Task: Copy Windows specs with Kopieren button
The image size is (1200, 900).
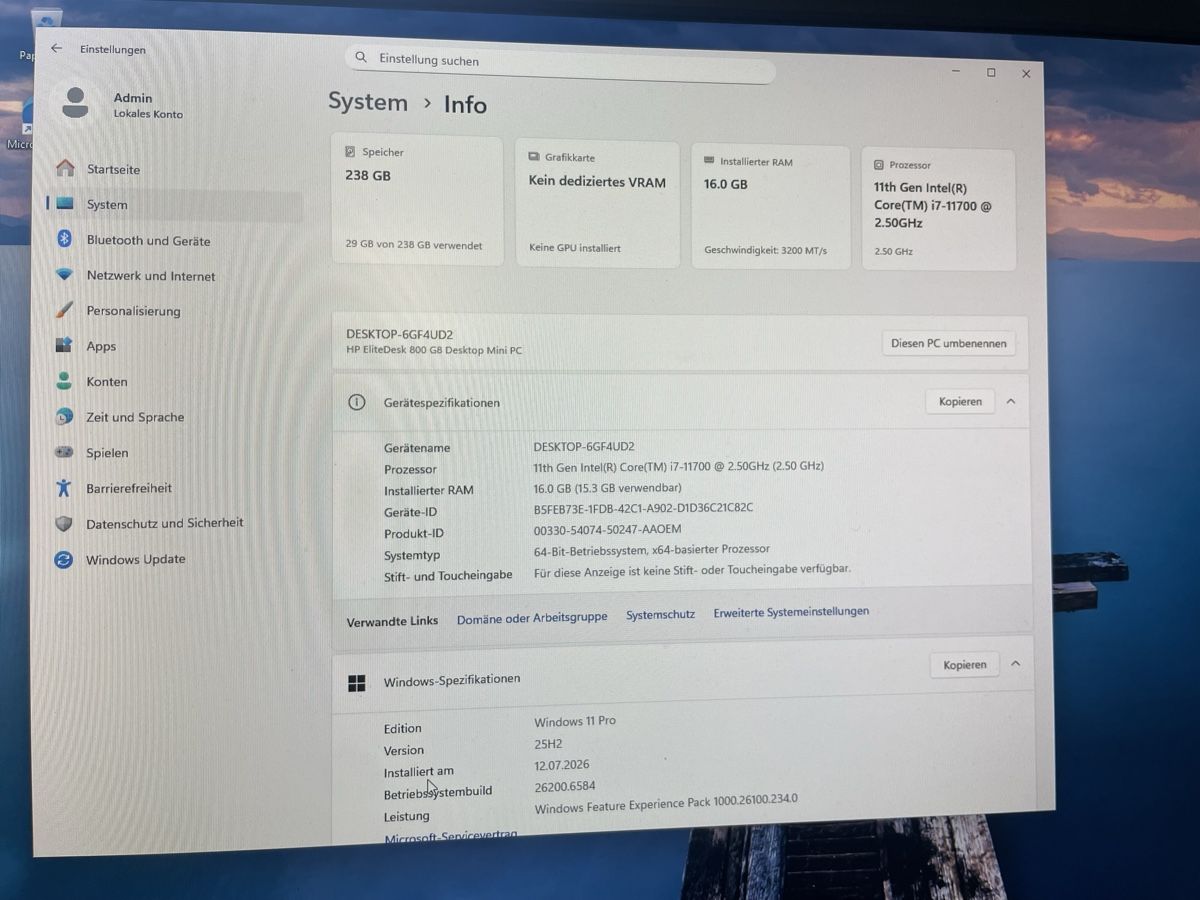Action: (x=964, y=664)
